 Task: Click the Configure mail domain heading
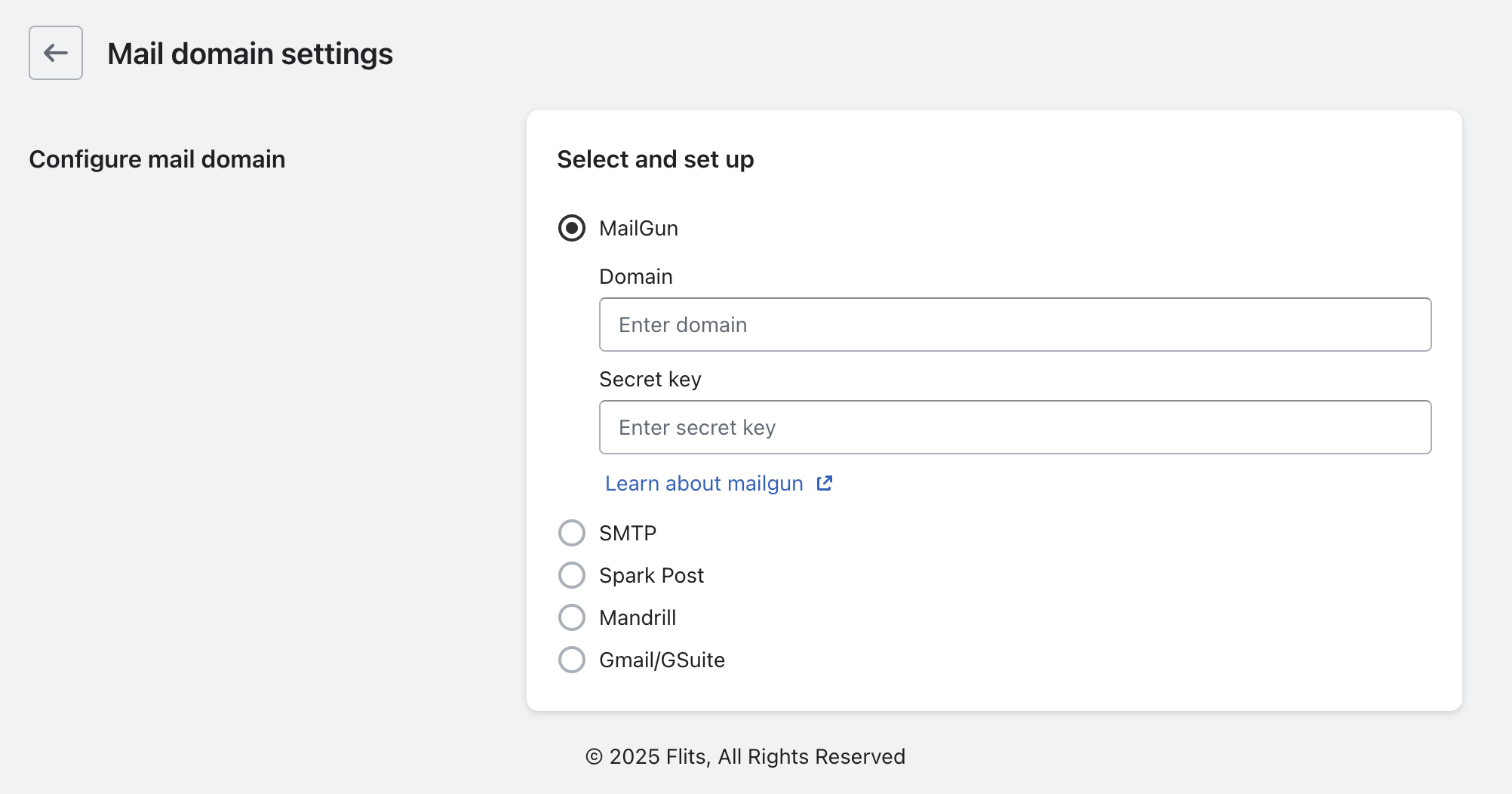(x=157, y=159)
